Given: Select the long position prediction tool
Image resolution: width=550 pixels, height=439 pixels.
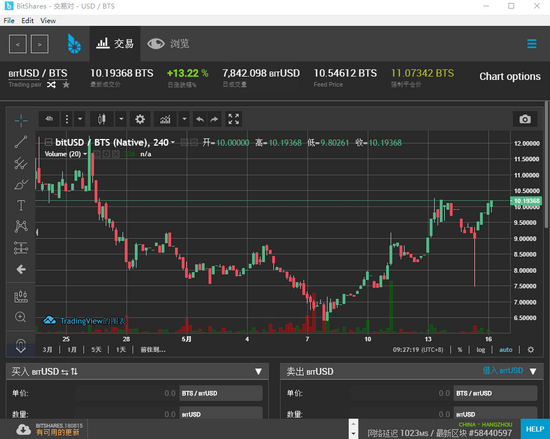Looking at the screenshot, I should (21, 248).
